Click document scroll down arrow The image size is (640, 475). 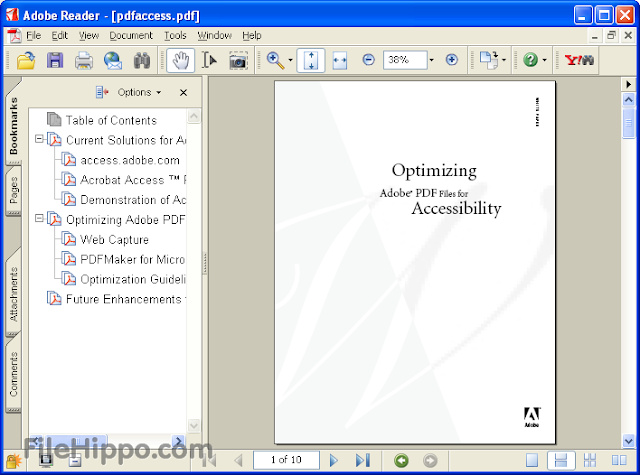[629, 441]
